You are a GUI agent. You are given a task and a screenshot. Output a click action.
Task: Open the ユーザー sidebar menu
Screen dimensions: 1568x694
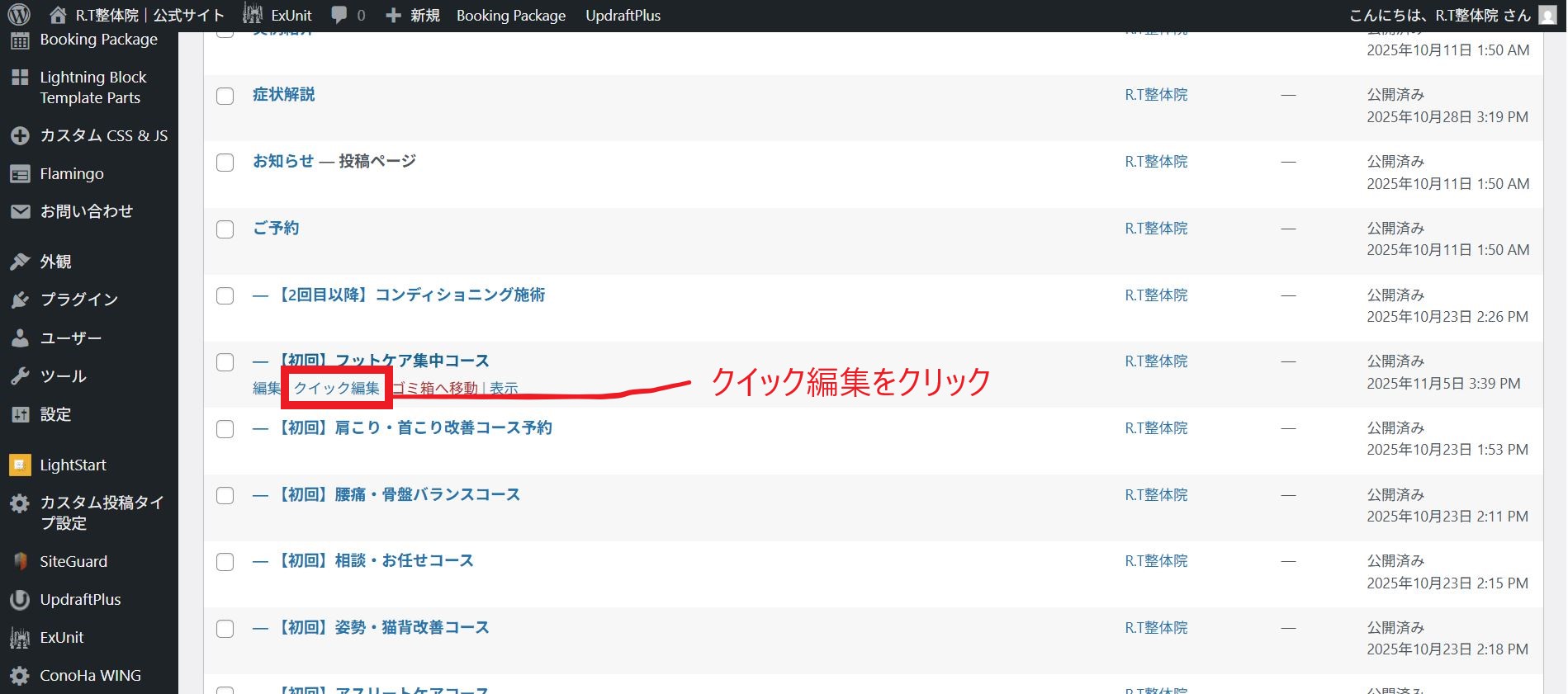[x=70, y=338]
